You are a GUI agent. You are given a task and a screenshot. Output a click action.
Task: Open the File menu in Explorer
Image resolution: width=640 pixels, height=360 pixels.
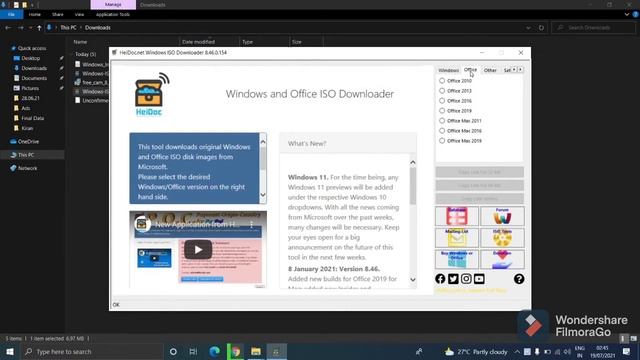pyautogui.click(x=11, y=14)
